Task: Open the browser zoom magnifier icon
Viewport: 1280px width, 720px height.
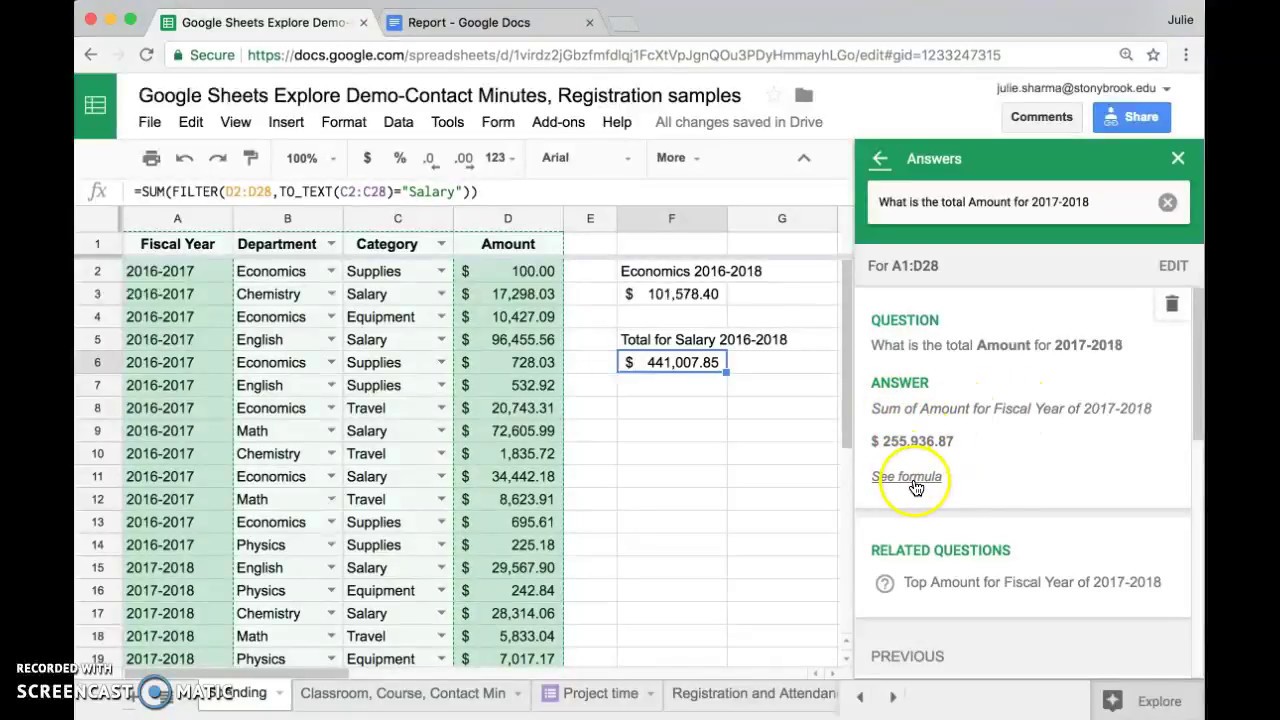Action: click(1126, 55)
